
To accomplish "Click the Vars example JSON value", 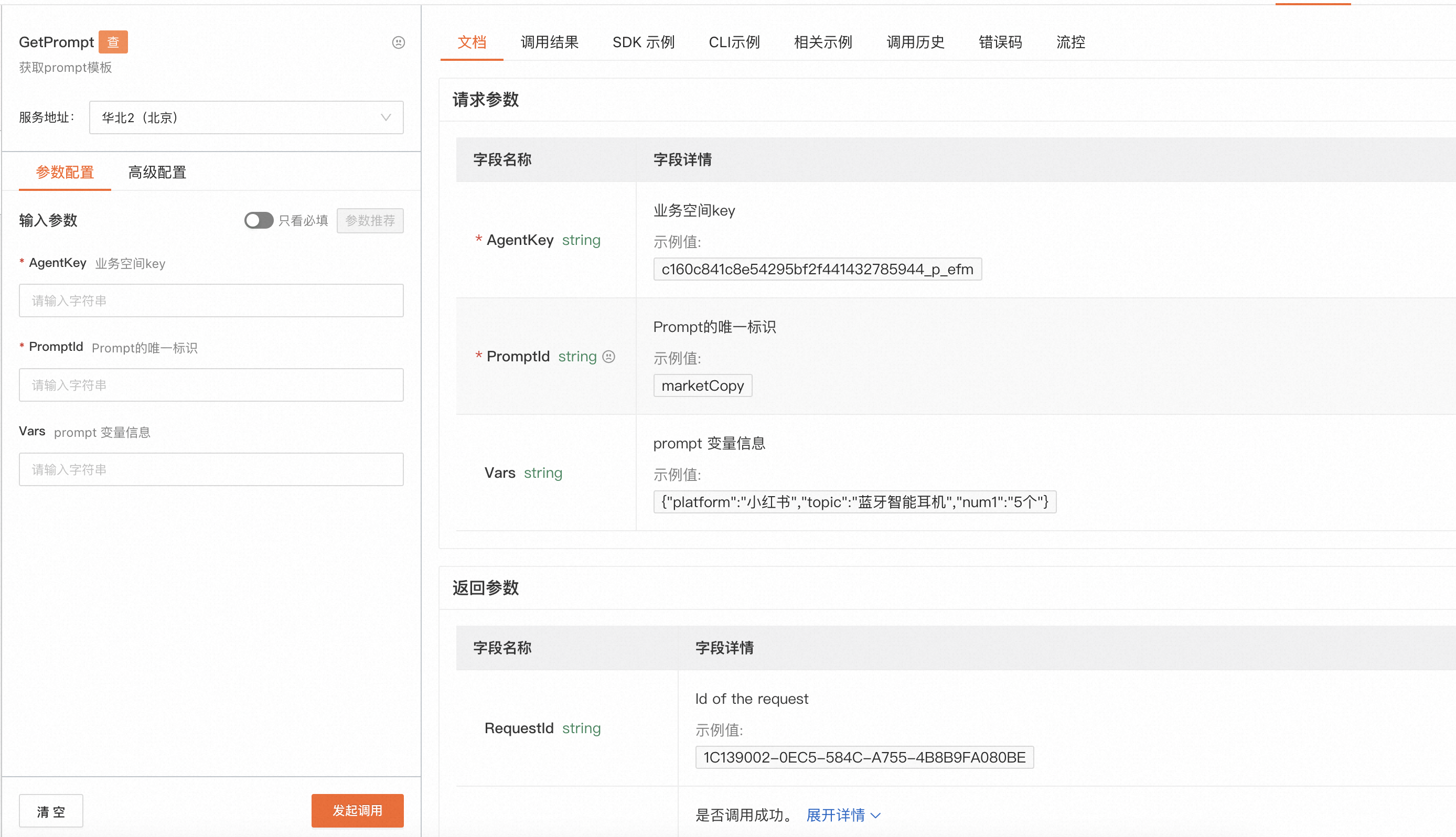I will coord(855,502).
